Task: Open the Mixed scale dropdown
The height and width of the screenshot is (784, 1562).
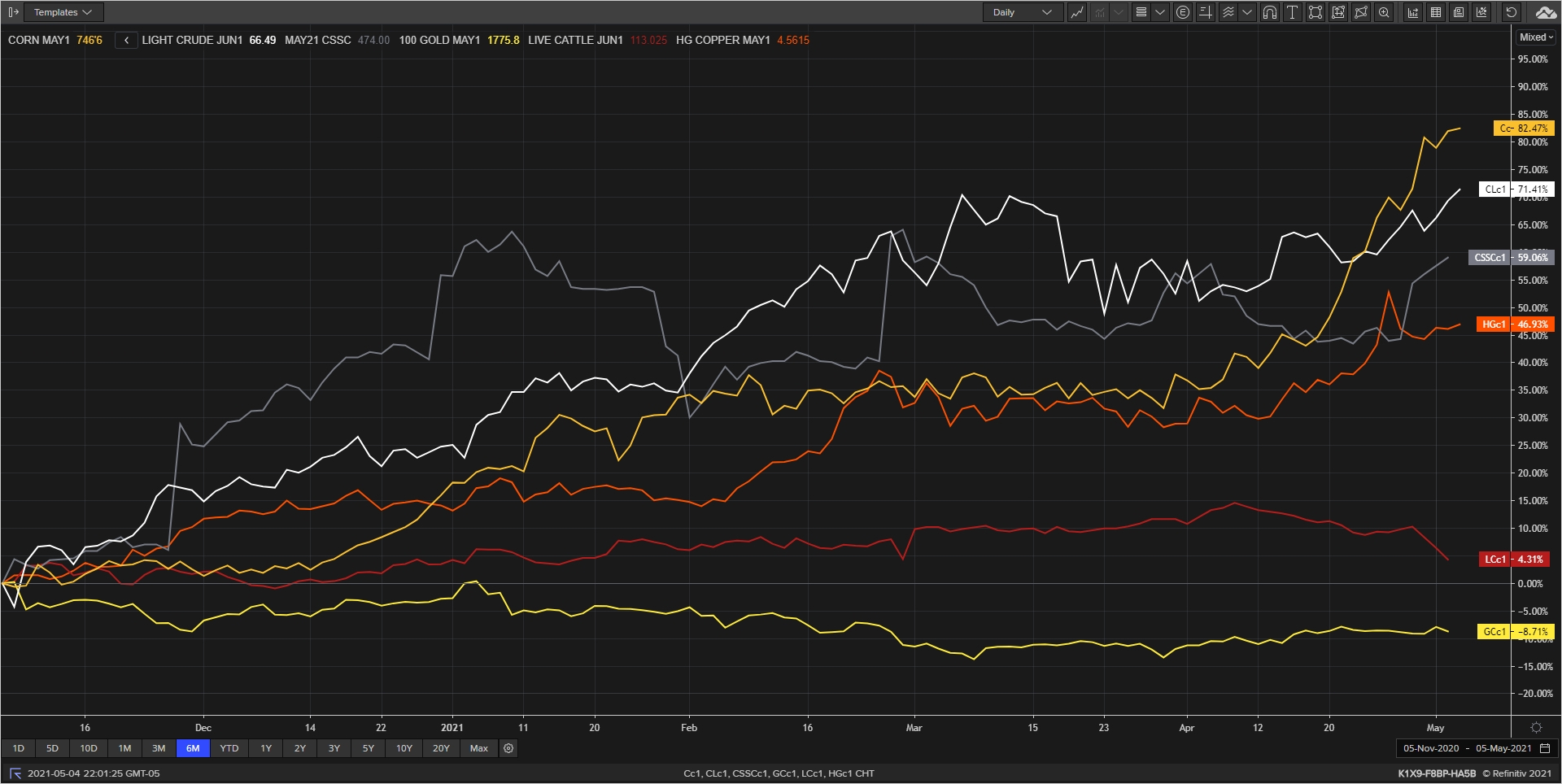Action: [x=1536, y=37]
